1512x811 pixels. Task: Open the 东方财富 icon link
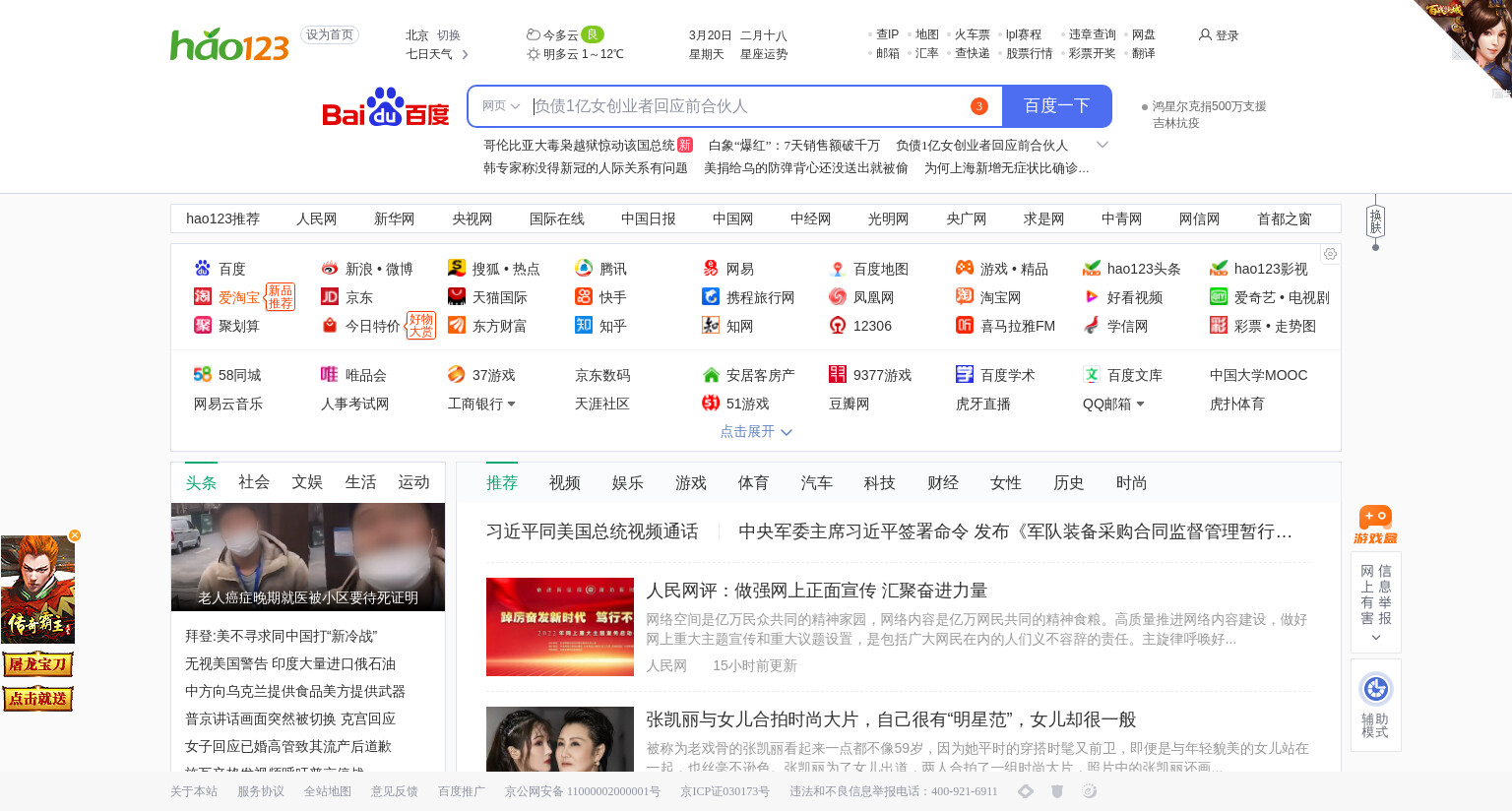pos(457,325)
